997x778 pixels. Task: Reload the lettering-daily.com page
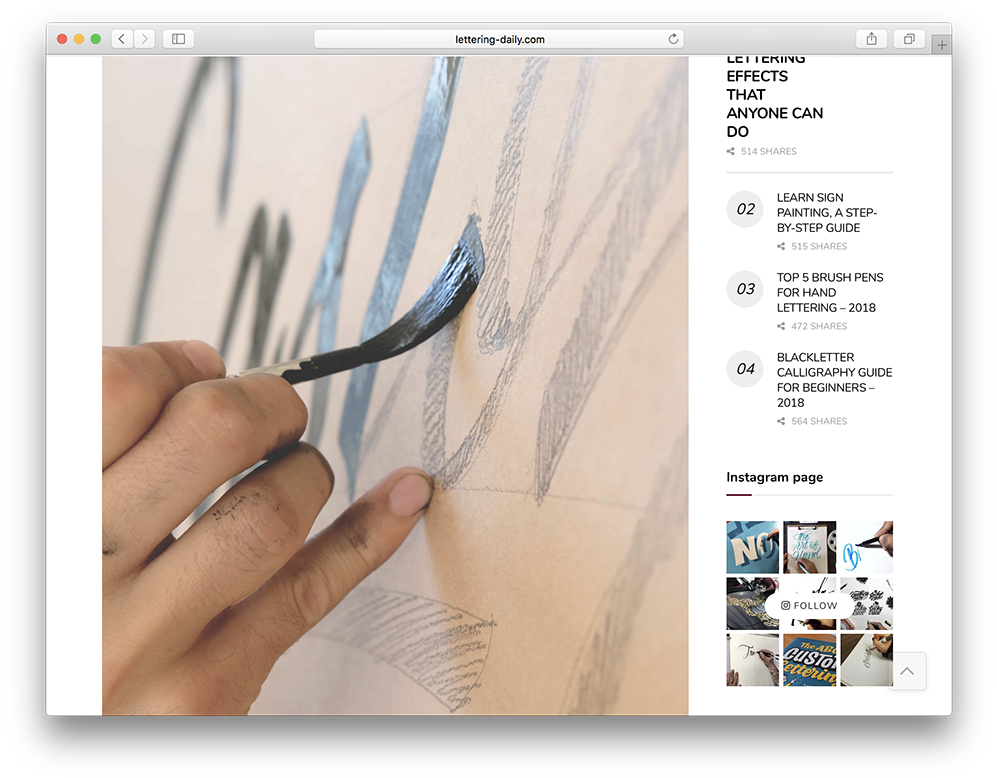pos(674,38)
